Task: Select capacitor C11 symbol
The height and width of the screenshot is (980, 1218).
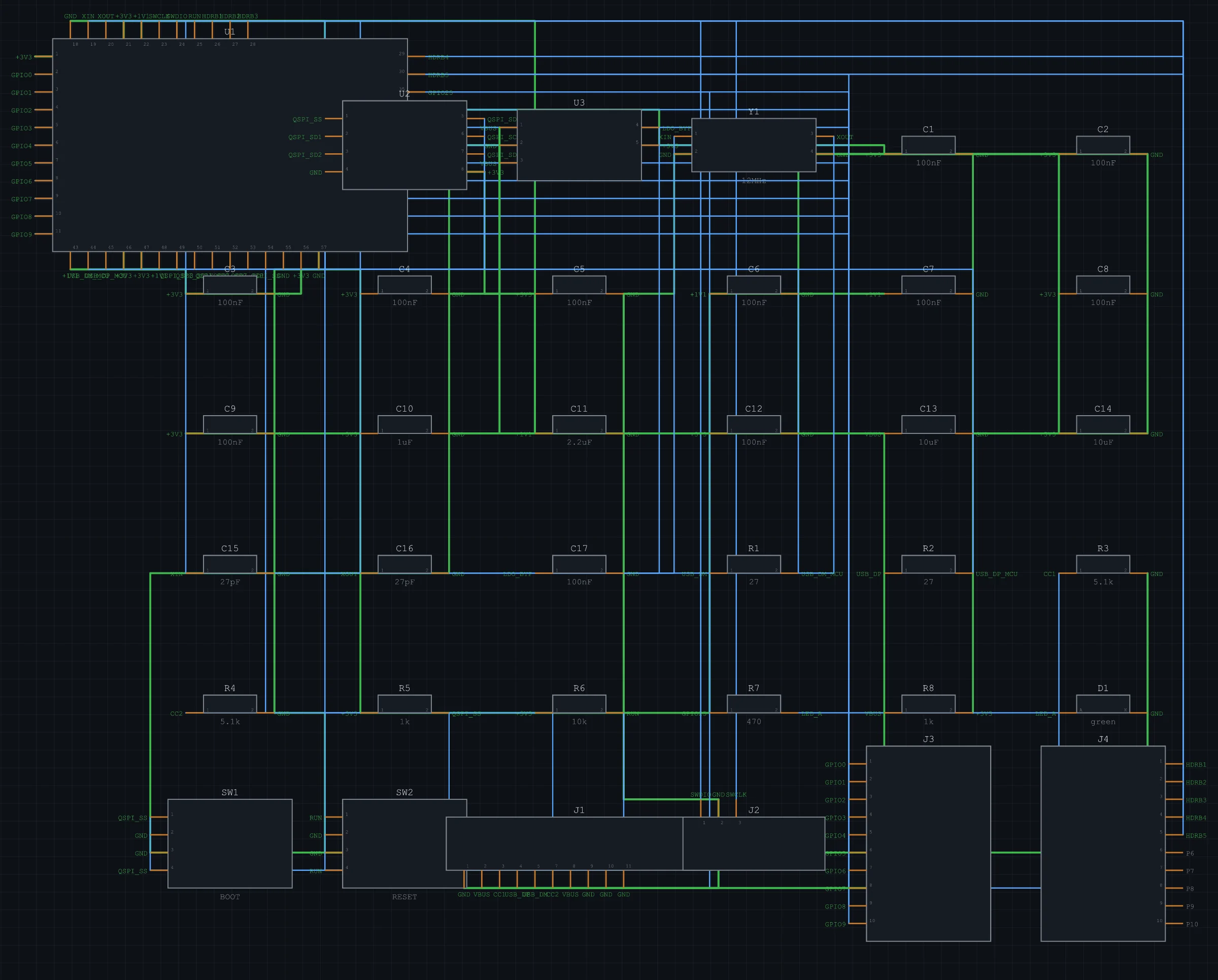Action: point(579,424)
